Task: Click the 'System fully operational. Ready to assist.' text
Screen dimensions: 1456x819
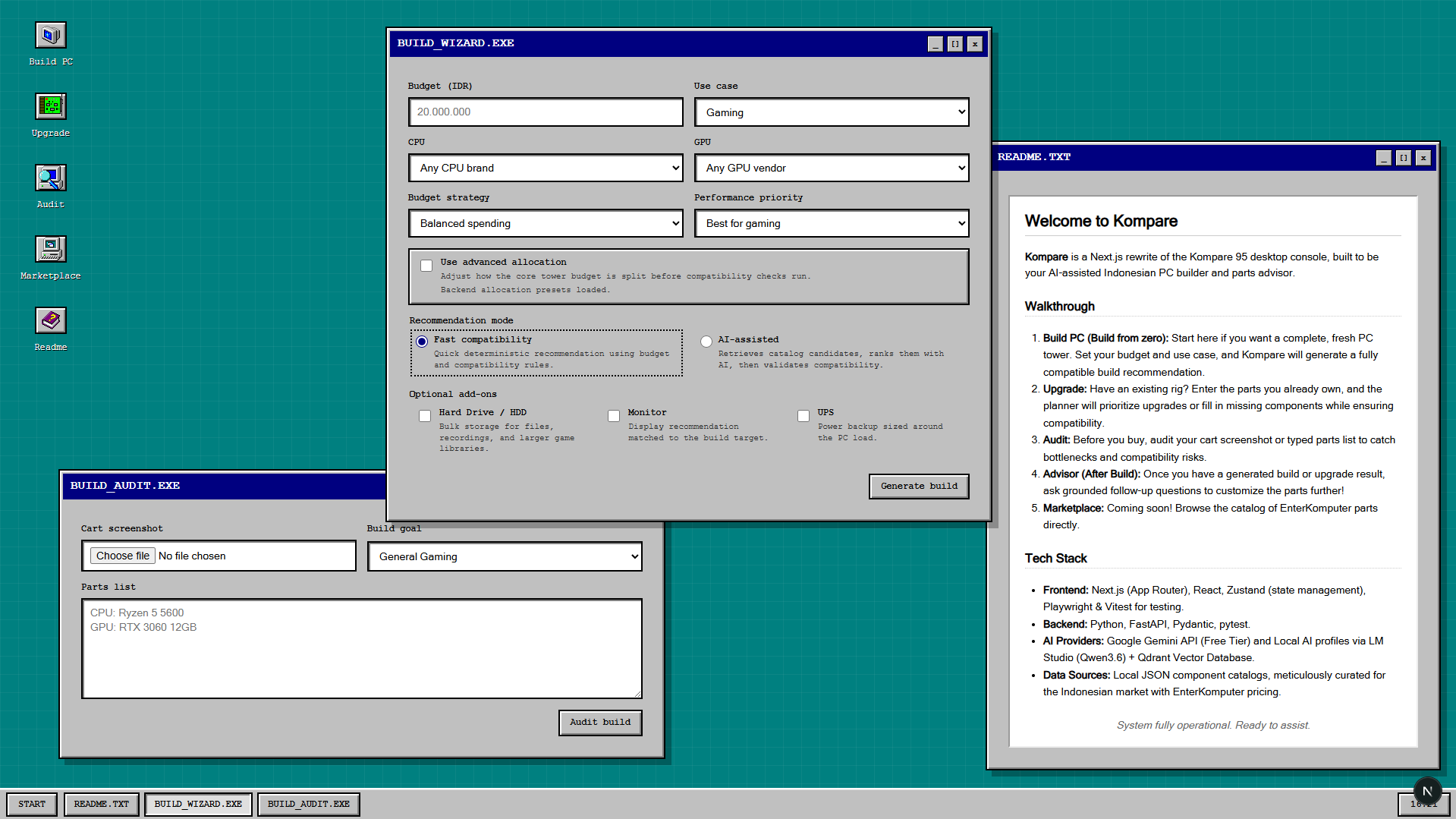Action: [1213, 725]
